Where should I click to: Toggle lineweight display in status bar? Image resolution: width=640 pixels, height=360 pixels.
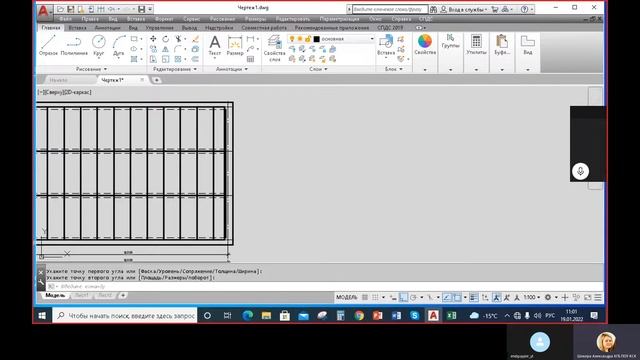click(473, 298)
